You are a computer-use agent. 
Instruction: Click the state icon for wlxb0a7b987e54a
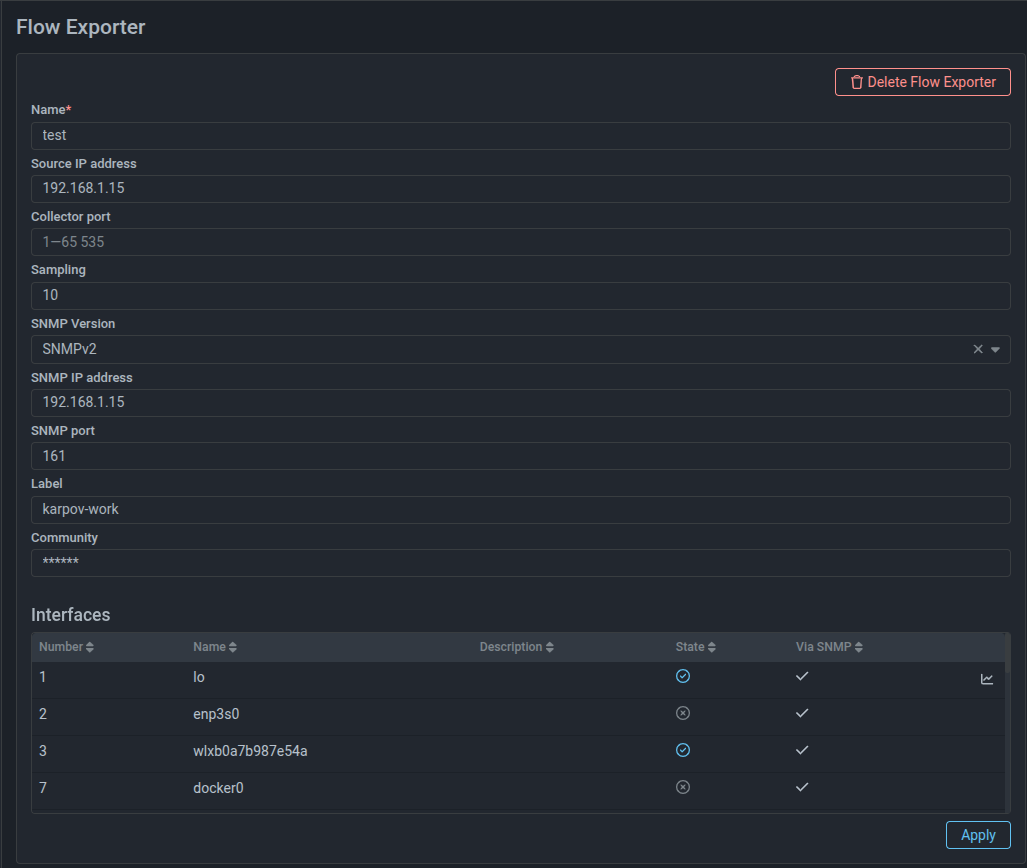(683, 751)
